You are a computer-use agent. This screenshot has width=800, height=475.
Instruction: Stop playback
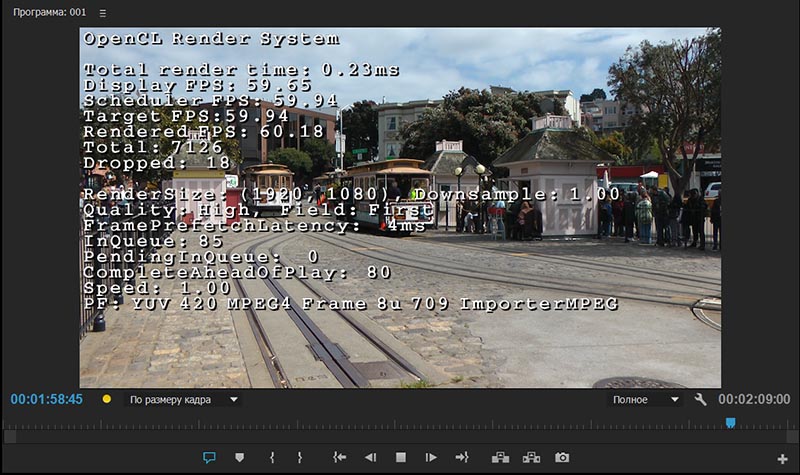click(401, 458)
